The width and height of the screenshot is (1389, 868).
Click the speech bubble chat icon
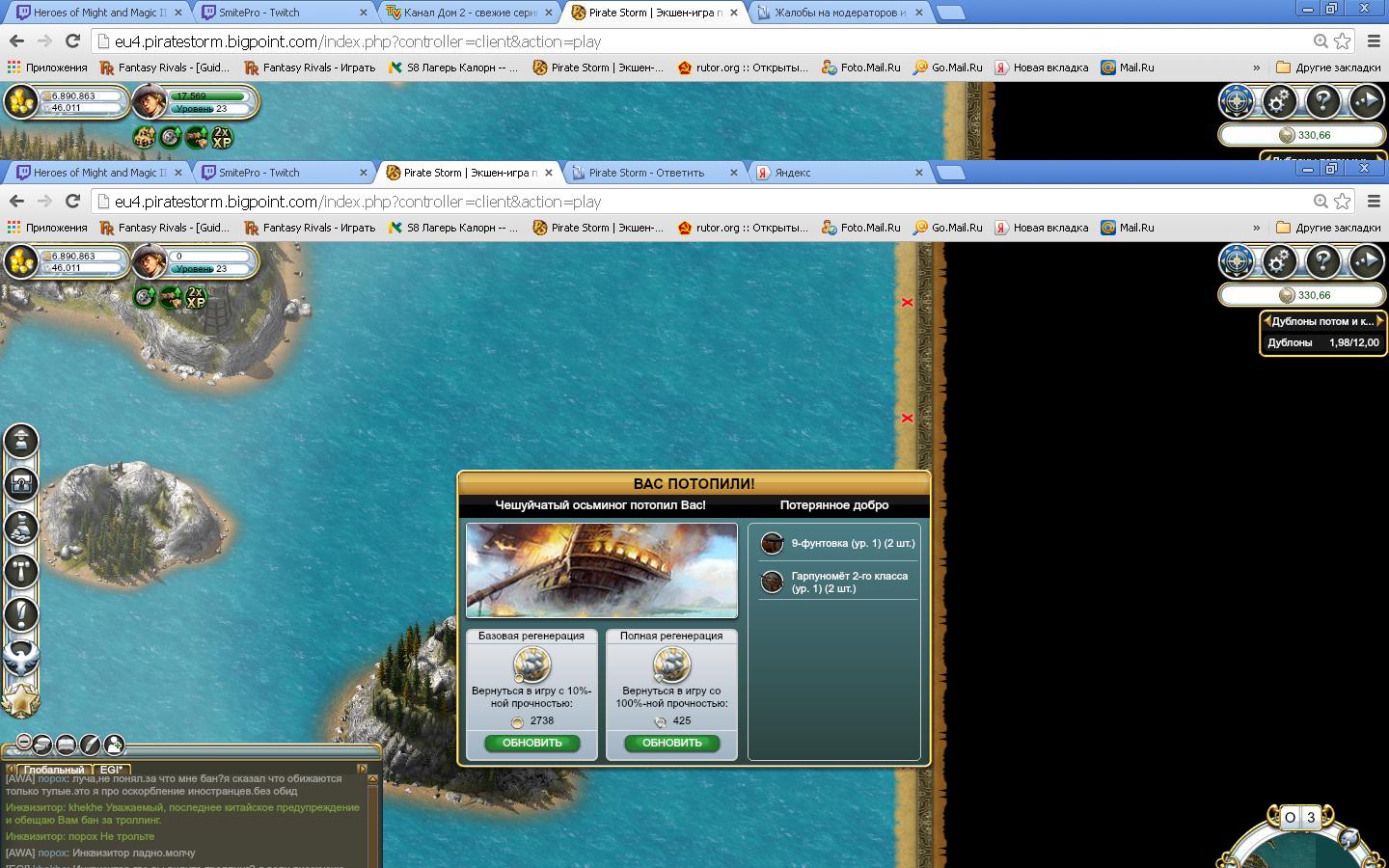click(x=42, y=744)
